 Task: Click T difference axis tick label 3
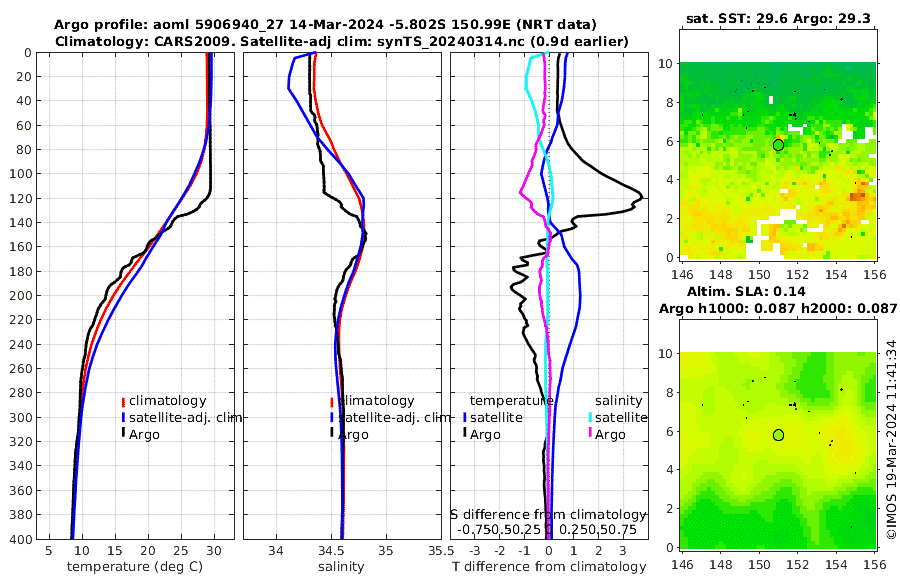(623, 551)
